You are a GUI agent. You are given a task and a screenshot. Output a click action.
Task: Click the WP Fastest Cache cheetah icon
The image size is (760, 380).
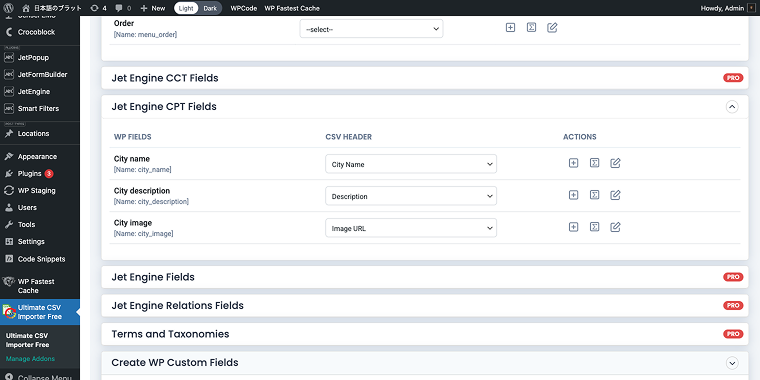9,282
